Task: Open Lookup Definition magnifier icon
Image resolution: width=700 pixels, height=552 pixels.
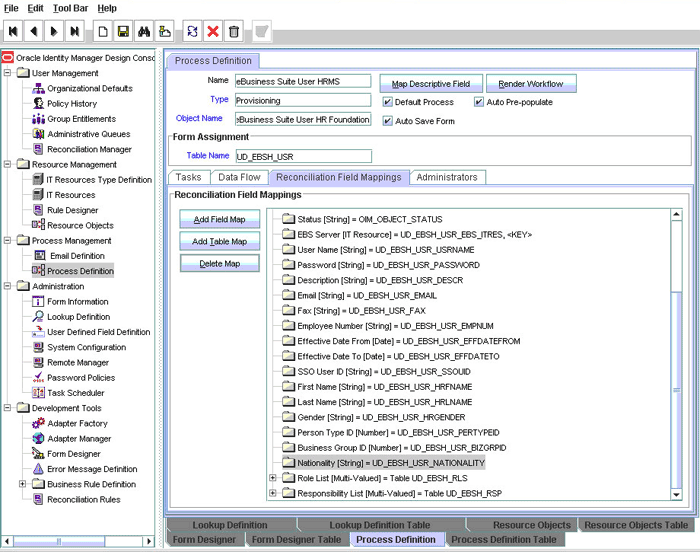Action: point(38,317)
